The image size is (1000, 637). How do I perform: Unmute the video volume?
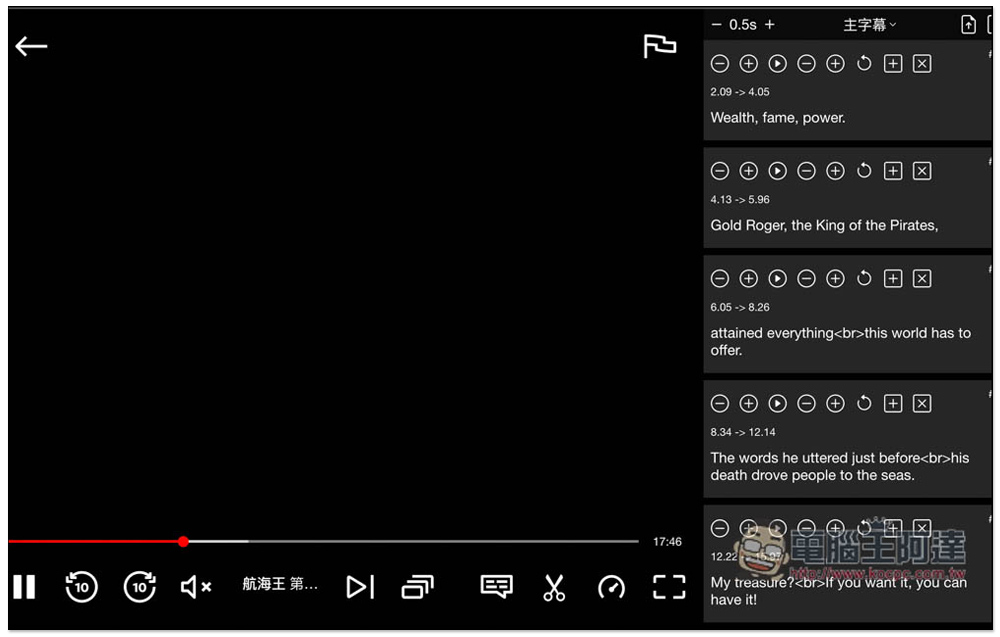[x=196, y=587]
